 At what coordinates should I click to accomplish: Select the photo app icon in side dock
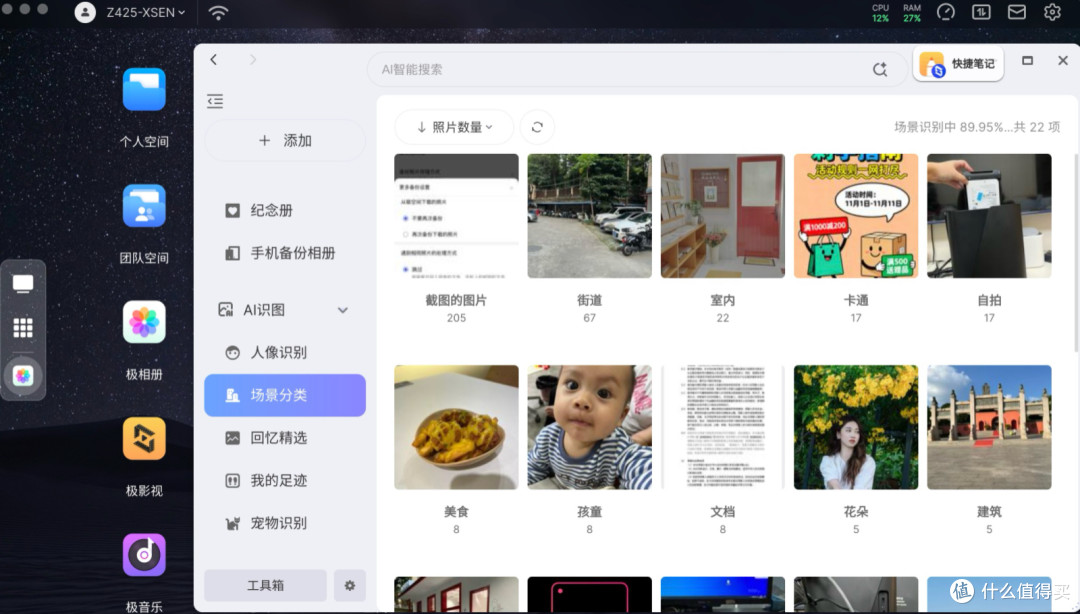pos(23,376)
